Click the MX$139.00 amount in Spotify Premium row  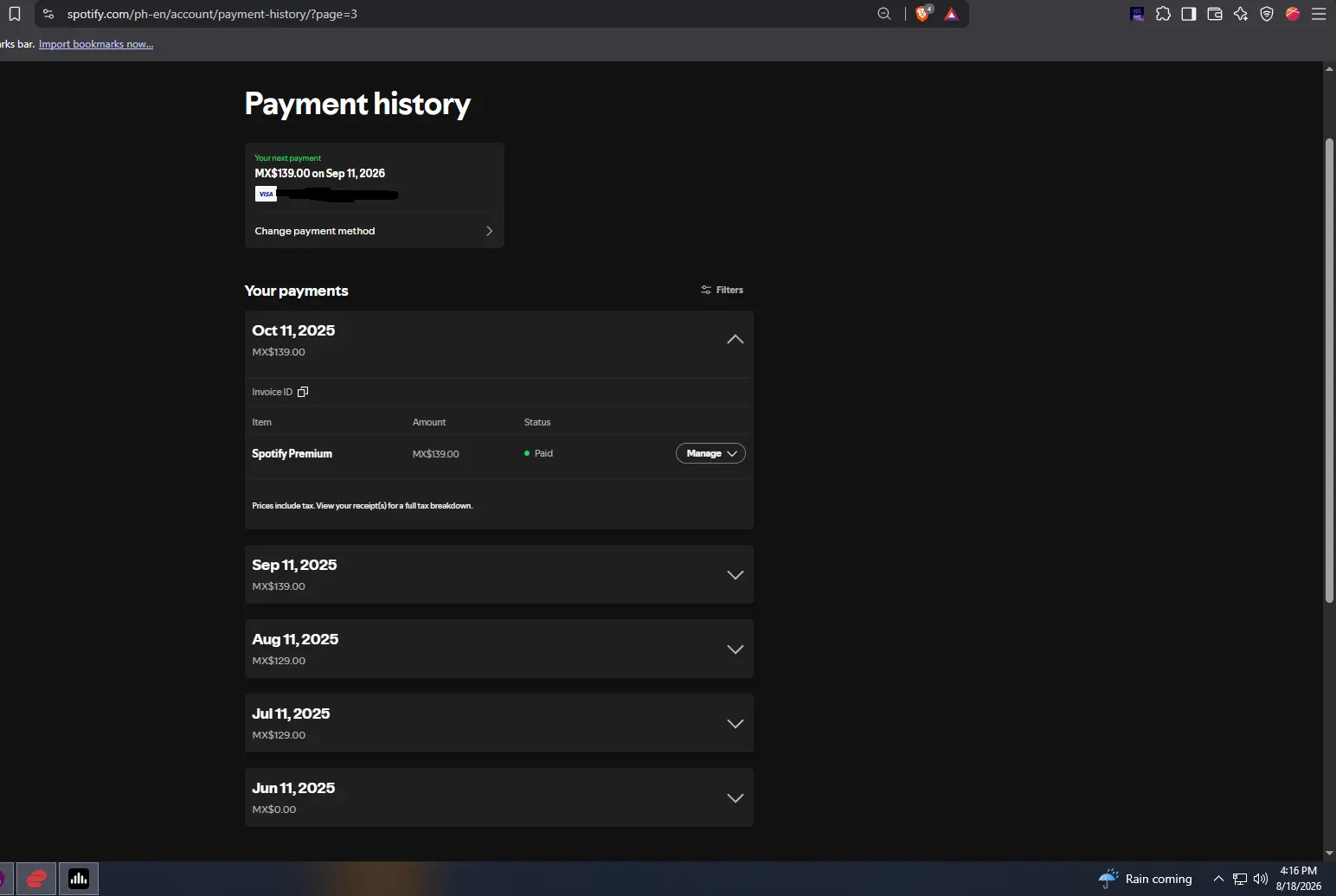coord(435,454)
